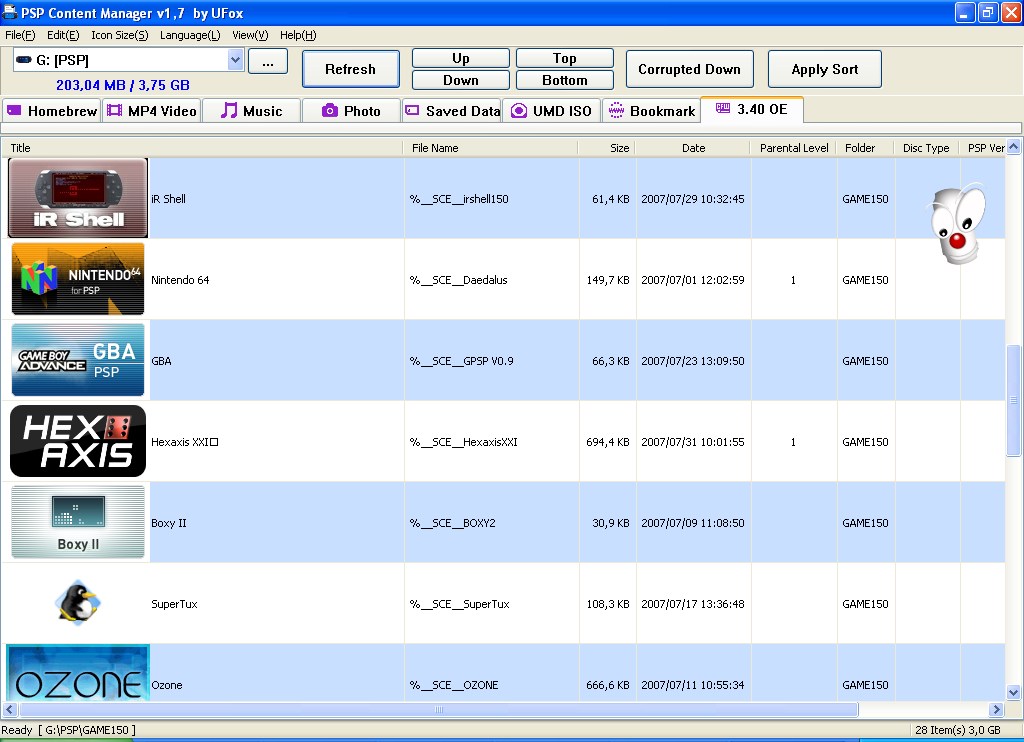Open the Edit menu
Screen dimensions: 1024x742
tap(63, 35)
